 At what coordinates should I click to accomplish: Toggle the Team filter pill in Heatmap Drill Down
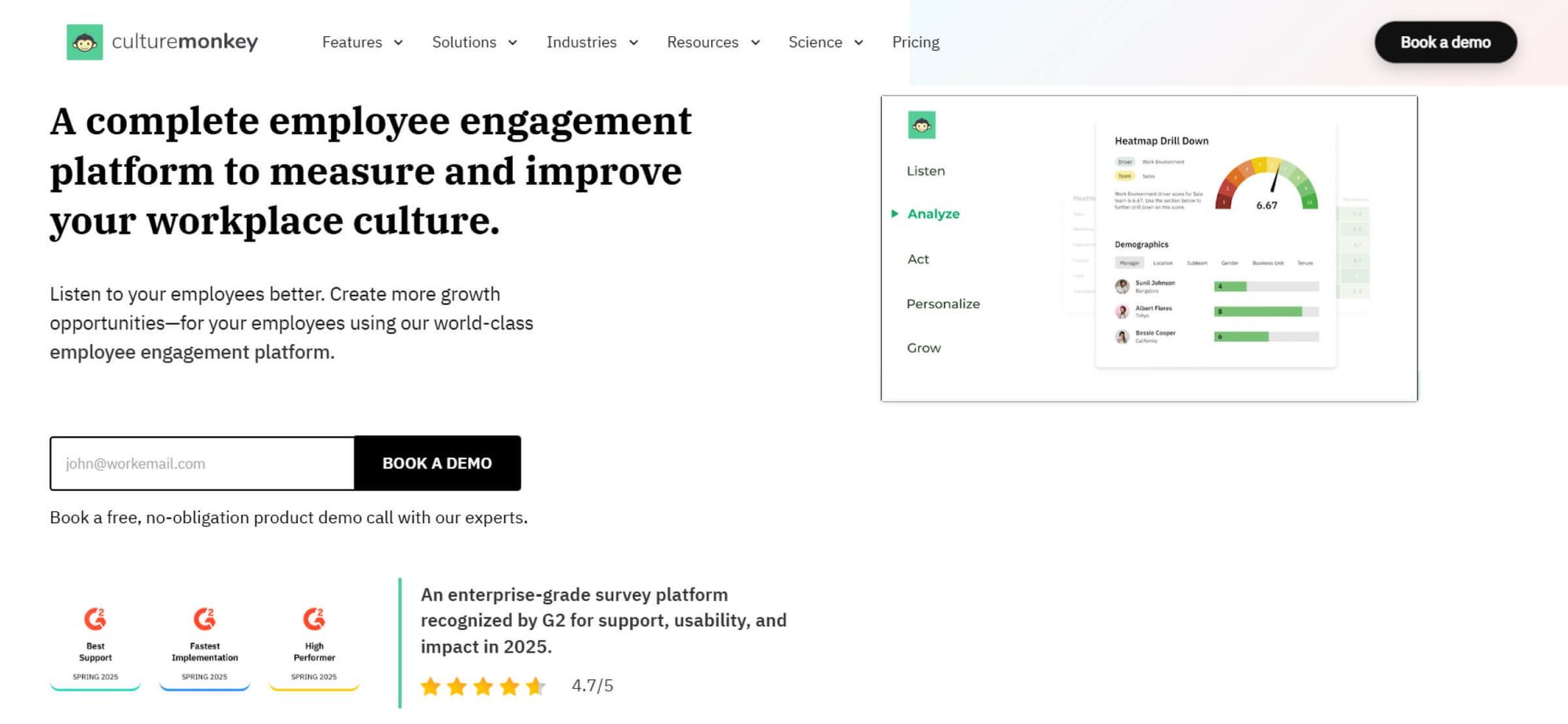point(1123,175)
